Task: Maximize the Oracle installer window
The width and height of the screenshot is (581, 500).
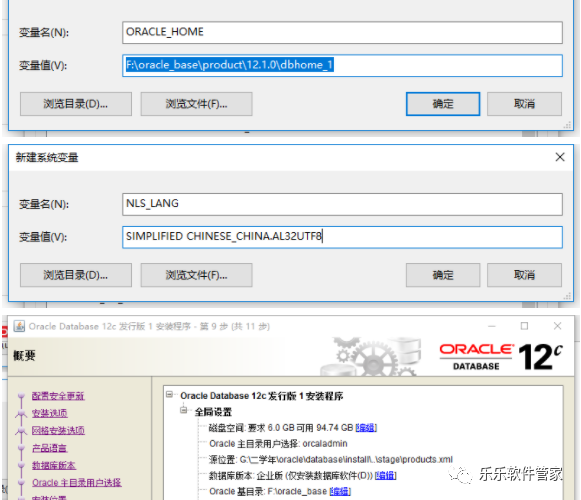Action: pos(524,326)
